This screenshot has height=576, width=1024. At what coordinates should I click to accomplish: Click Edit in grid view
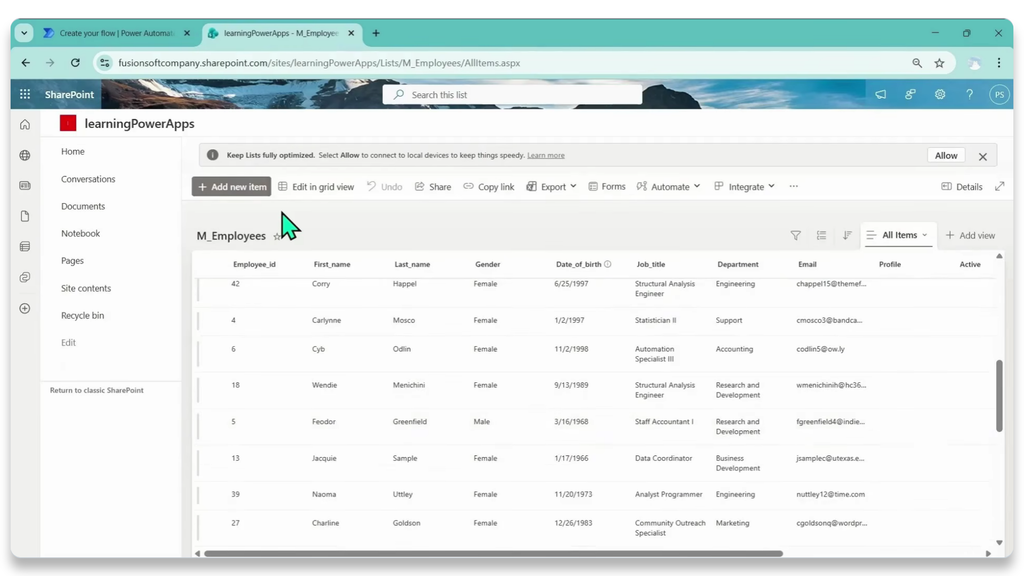pyautogui.click(x=316, y=186)
